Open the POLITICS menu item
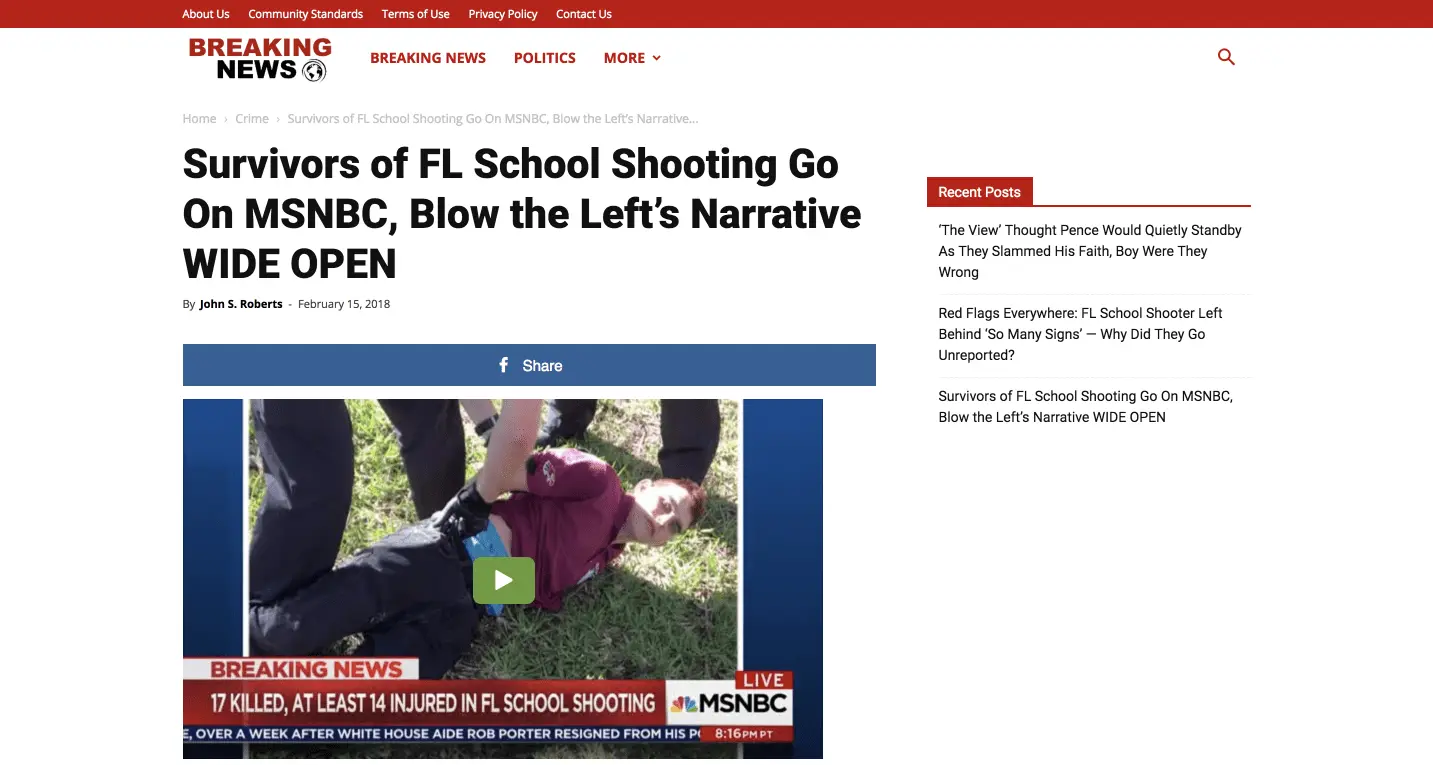 545,58
